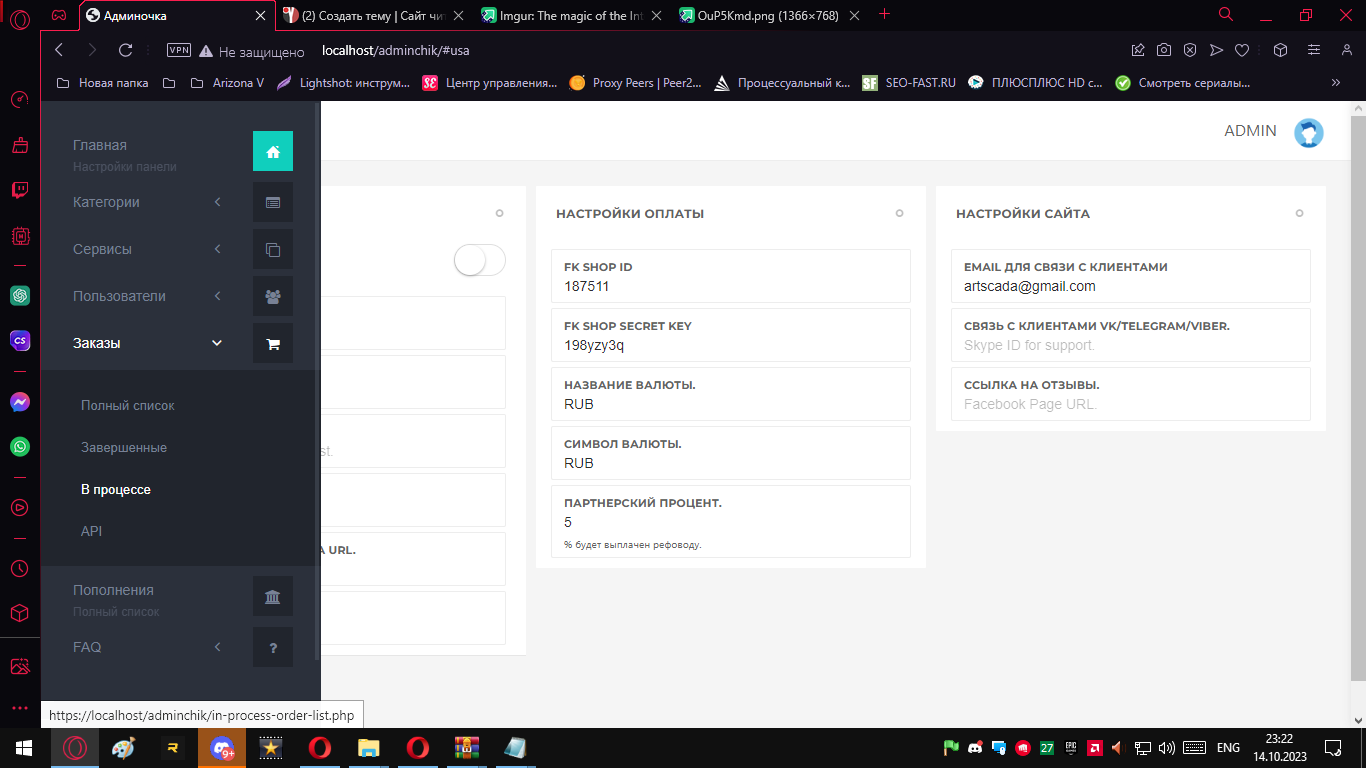Open the Arizona V bookmark folder
The height and width of the screenshot is (768, 1366).
click(227, 83)
